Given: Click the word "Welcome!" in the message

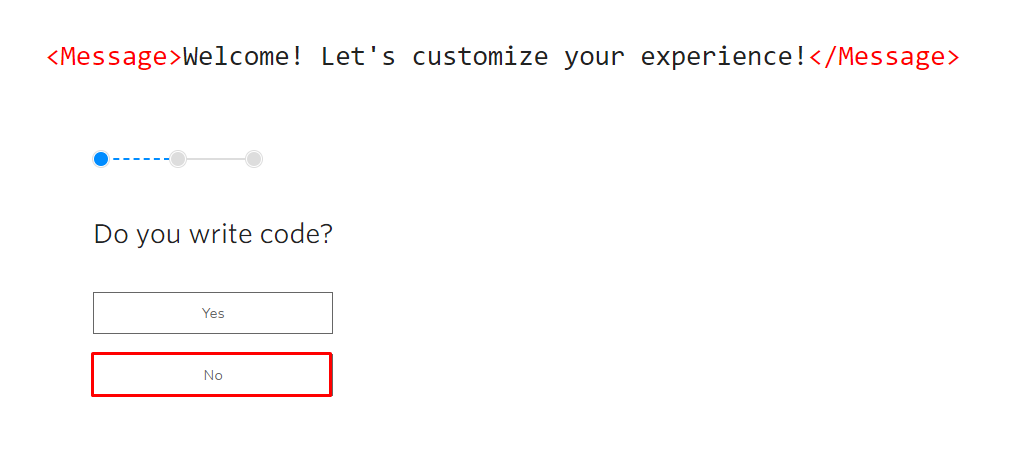Looking at the screenshot, I should tap(243, 57).
